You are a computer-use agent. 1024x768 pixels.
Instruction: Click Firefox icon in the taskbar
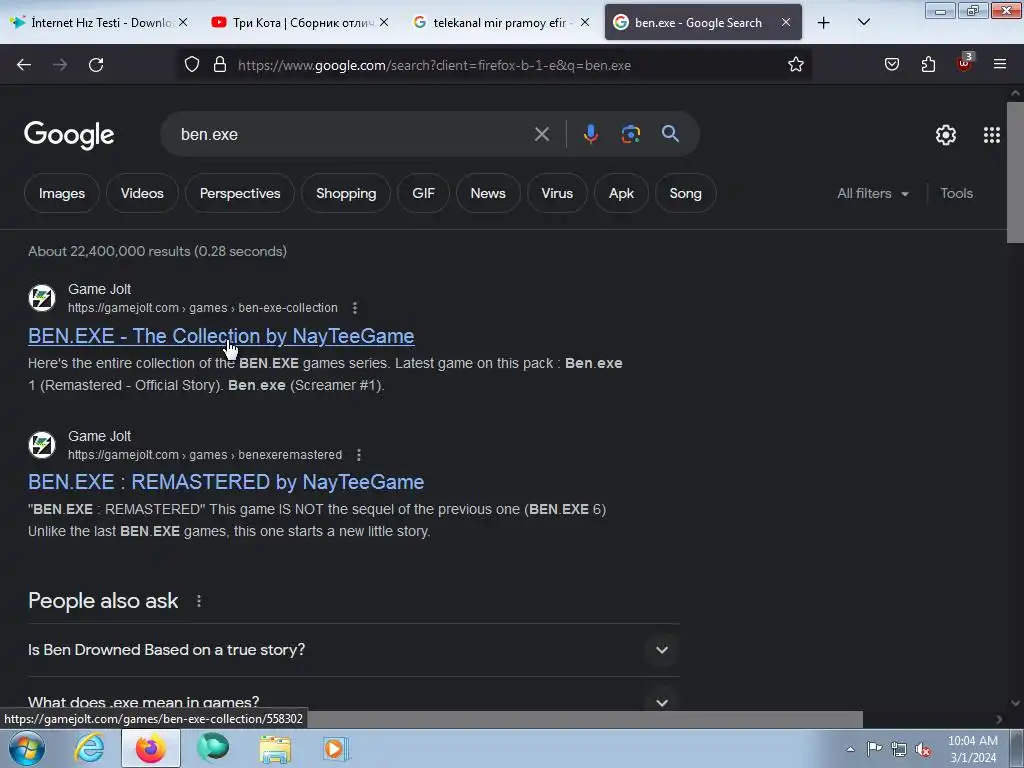pyautogui.click(x=150, y=748)
